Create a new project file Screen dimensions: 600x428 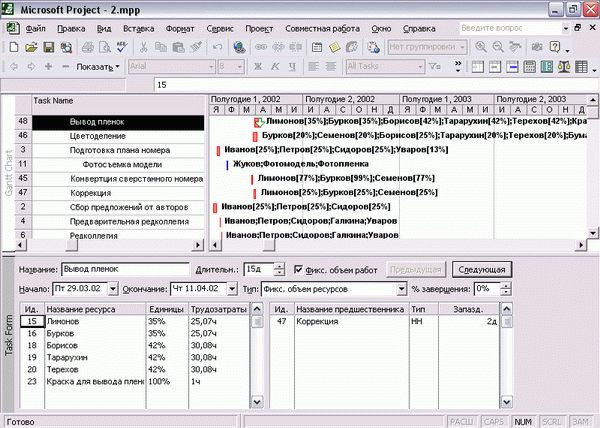(x=14, y=47)
